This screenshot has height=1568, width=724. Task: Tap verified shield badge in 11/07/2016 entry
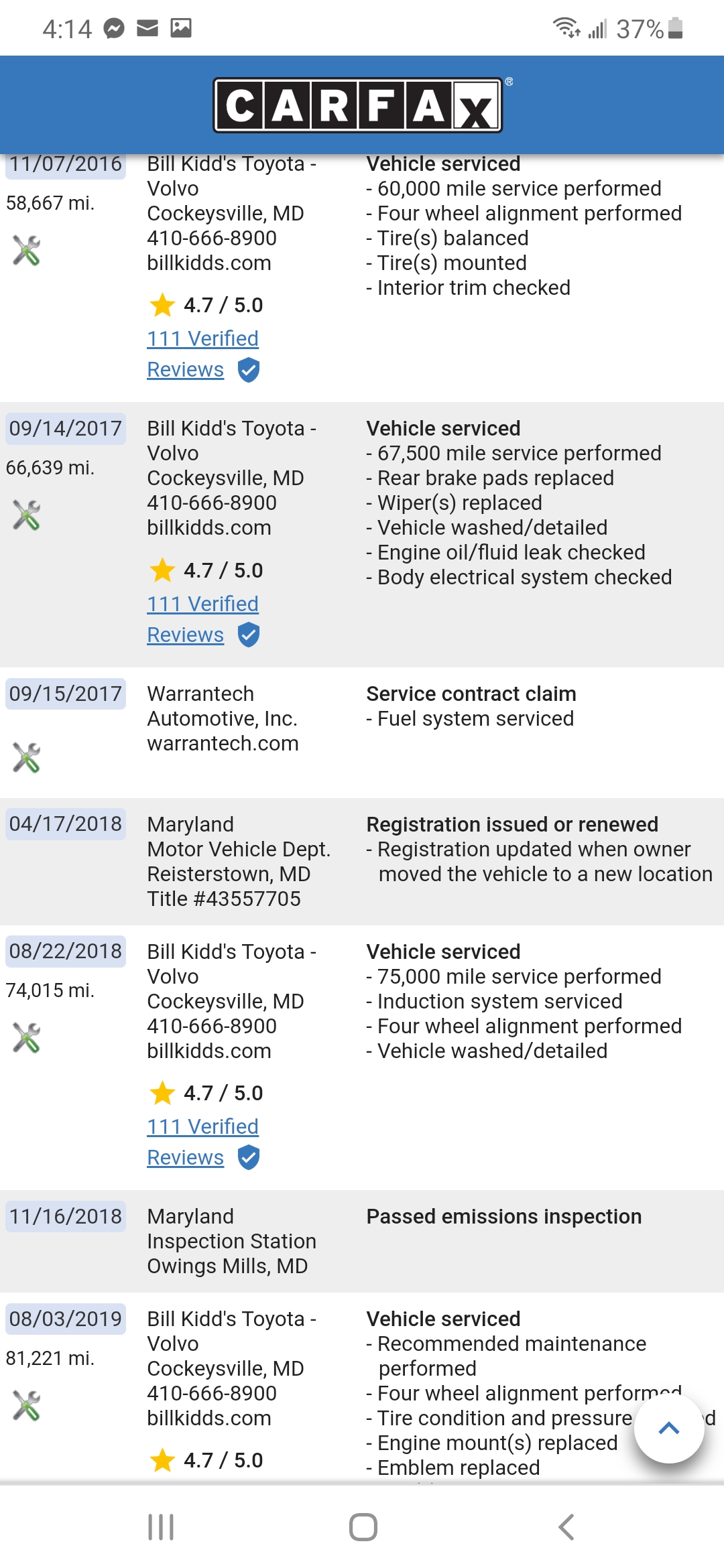pyautogui.click(x=249, y=370)
